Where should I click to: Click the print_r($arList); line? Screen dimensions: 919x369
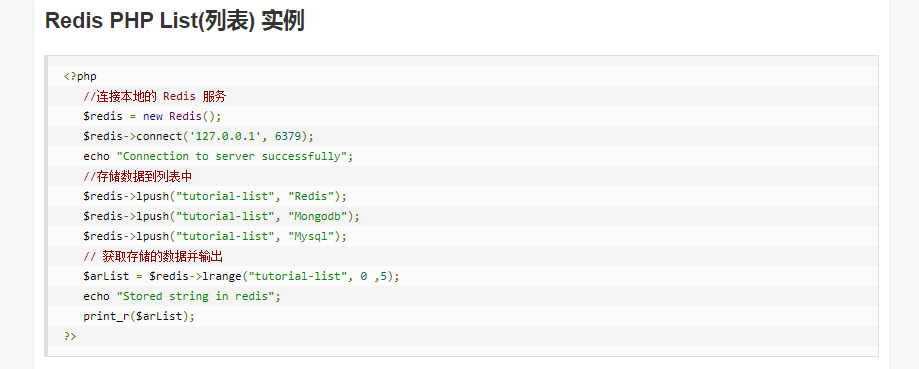pos(138,316)
